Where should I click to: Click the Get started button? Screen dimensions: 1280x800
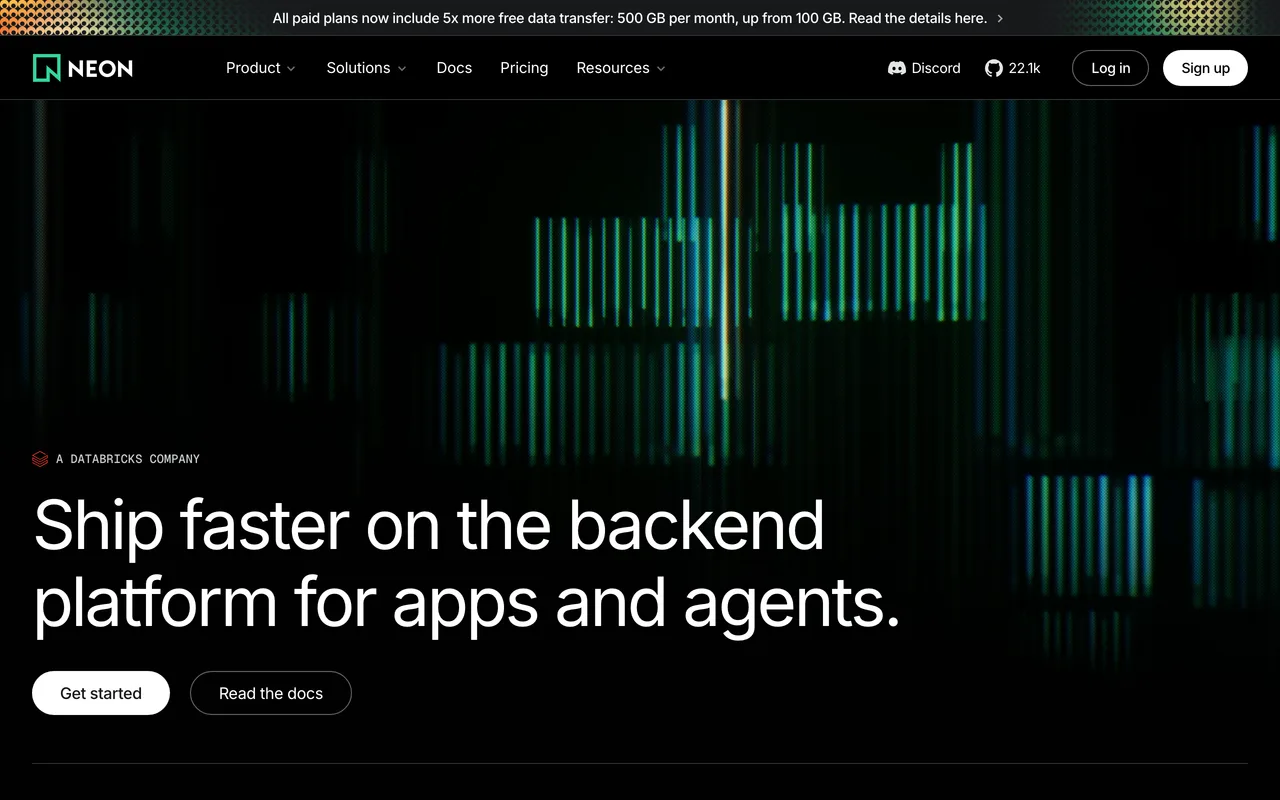point(101,693)
